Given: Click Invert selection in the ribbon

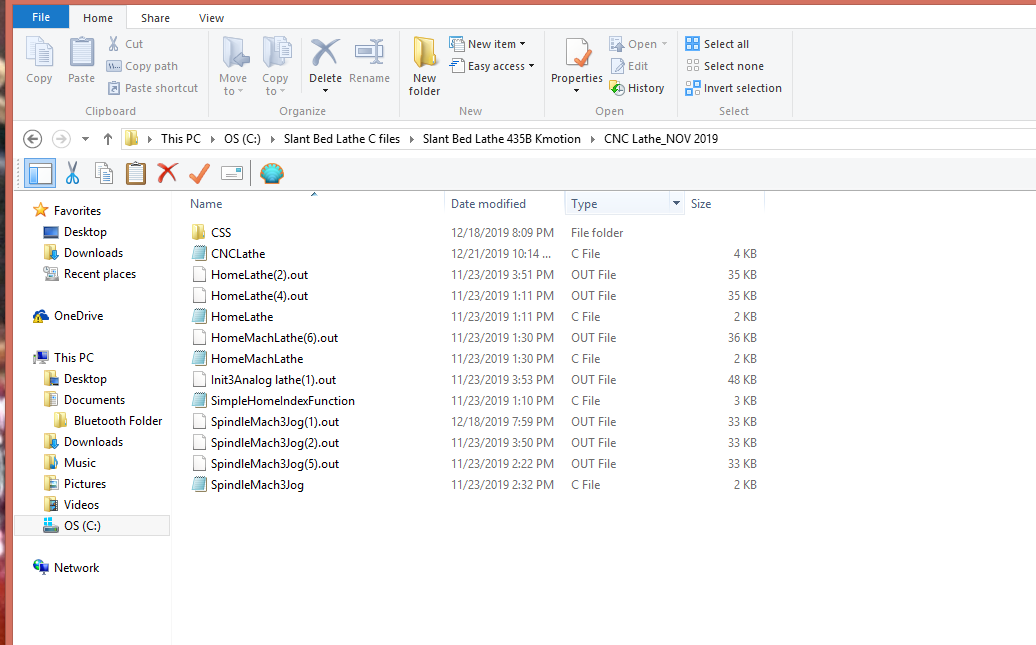Looking at the screenshot, I should tap(733, 88).
